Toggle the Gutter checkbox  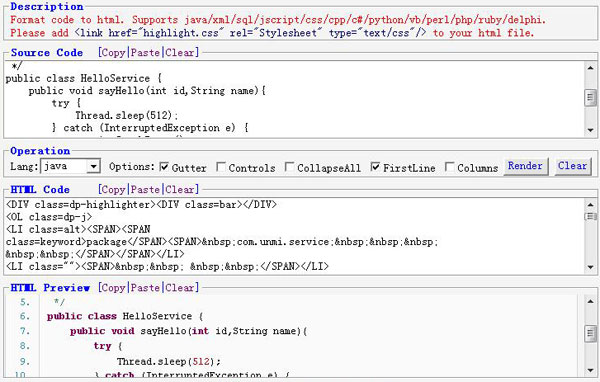click(x=164, y=167)
